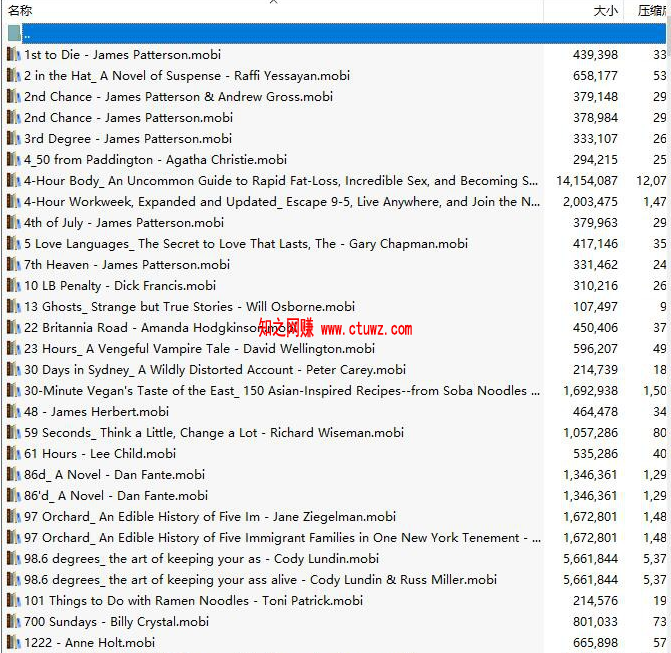Select '1st to Die - James Patterson.mobi'
The height and width of the screenshot is (653, 671).
tap(122, 55)
